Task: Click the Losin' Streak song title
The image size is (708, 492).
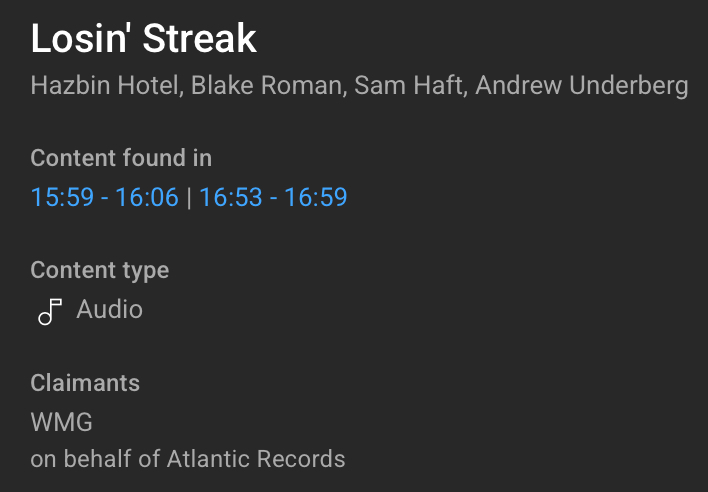Action: click(144, 39)
